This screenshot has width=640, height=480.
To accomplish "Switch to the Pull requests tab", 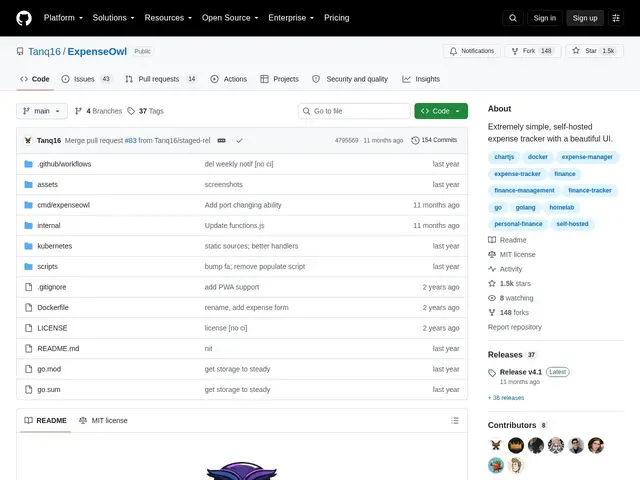I will pos(161,79).
